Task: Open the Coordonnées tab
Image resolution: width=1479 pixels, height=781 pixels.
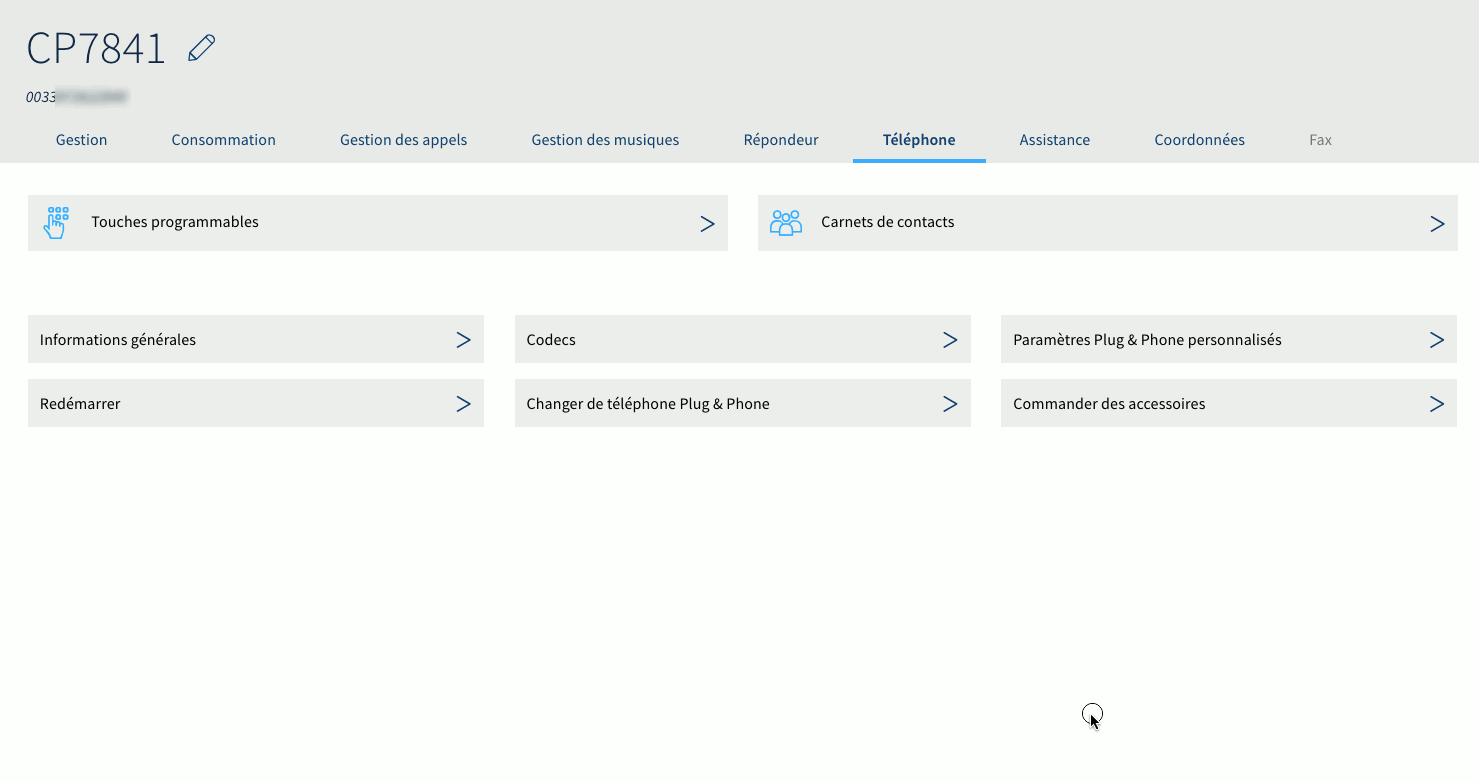Action: point(1199,140)
